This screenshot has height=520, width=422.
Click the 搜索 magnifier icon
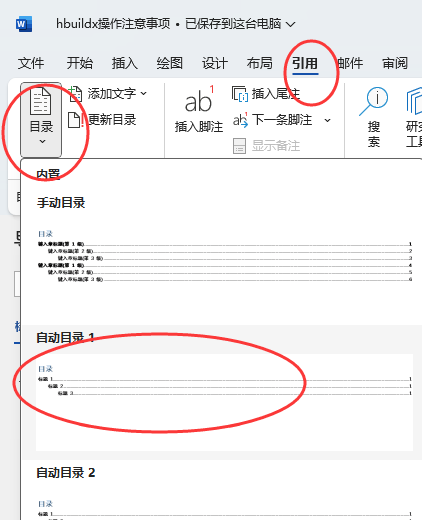(374, 101)
